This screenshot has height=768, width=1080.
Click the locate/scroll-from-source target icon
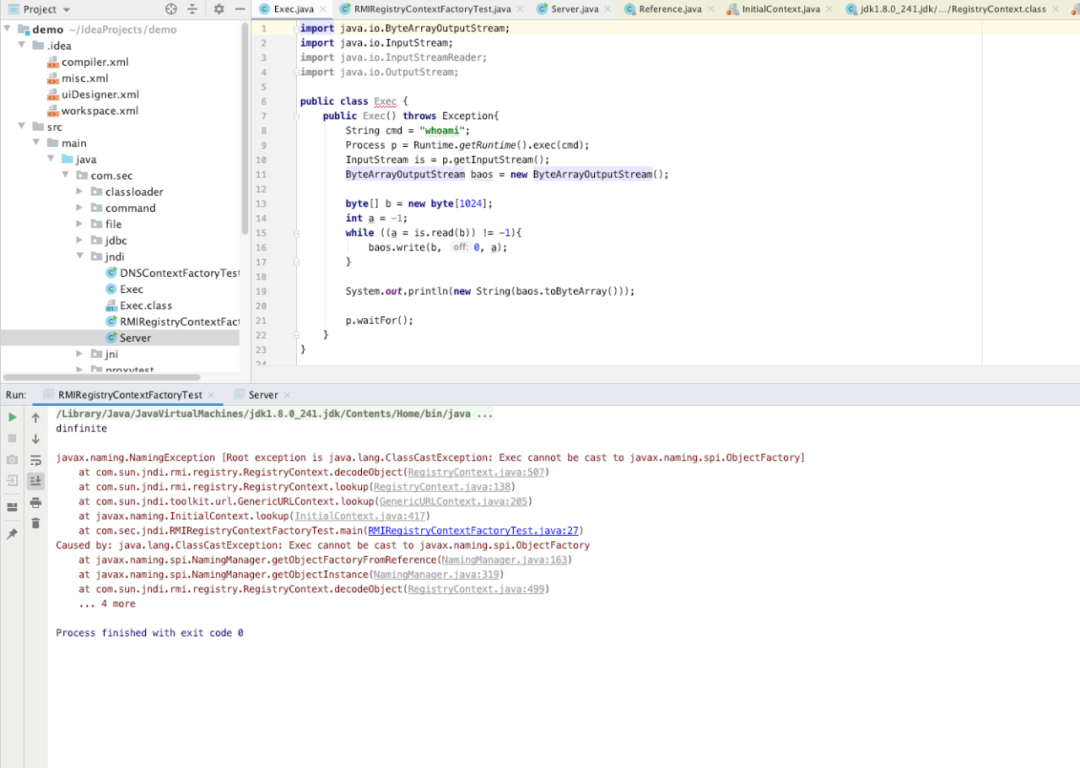(171, 9)
